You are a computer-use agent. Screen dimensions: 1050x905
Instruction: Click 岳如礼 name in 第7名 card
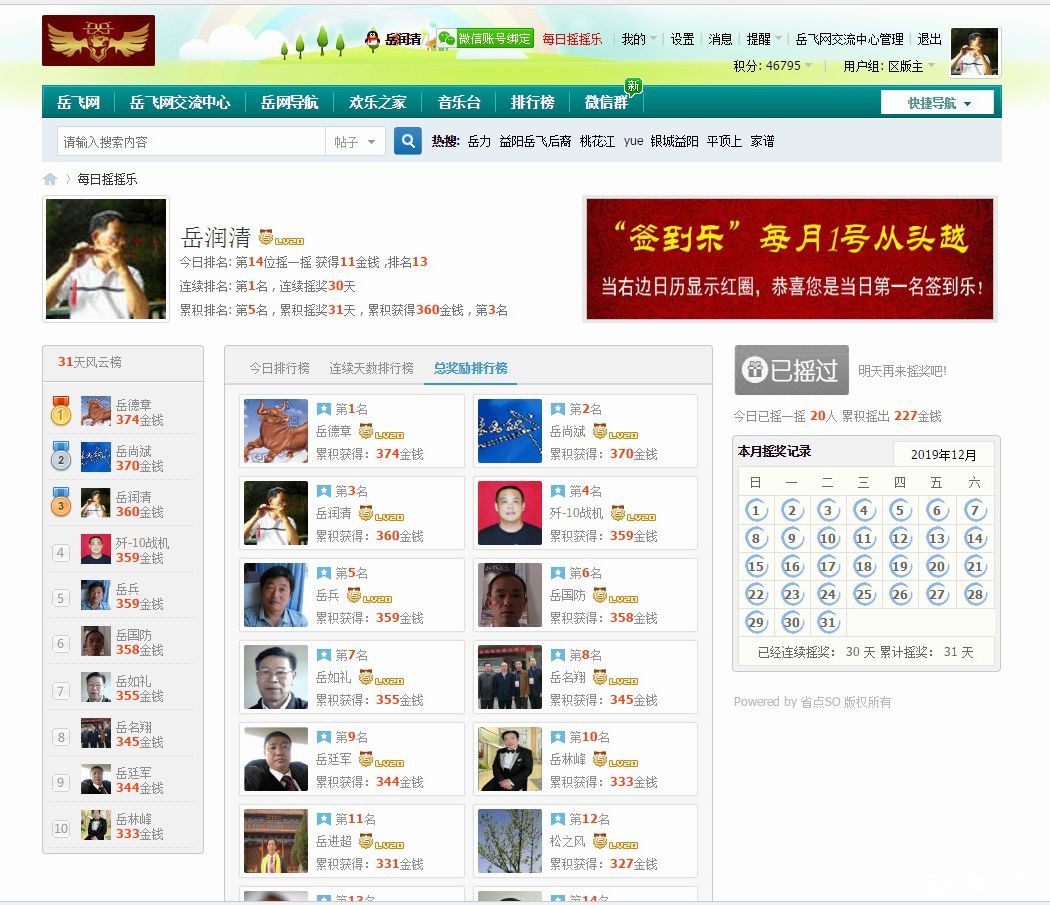tap(333, 677)
